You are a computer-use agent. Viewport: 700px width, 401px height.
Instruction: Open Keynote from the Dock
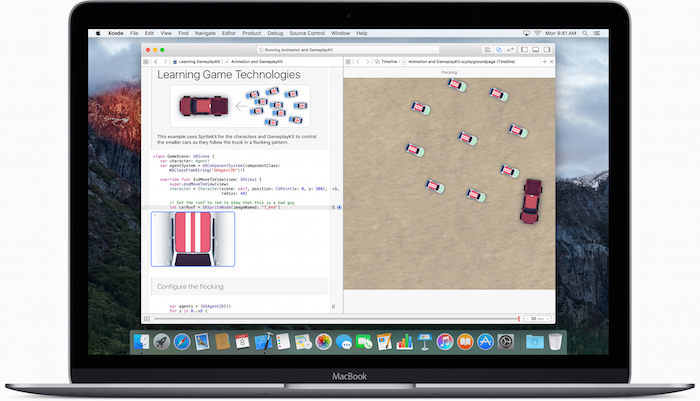pyautogui.click(x=425, y=343)
